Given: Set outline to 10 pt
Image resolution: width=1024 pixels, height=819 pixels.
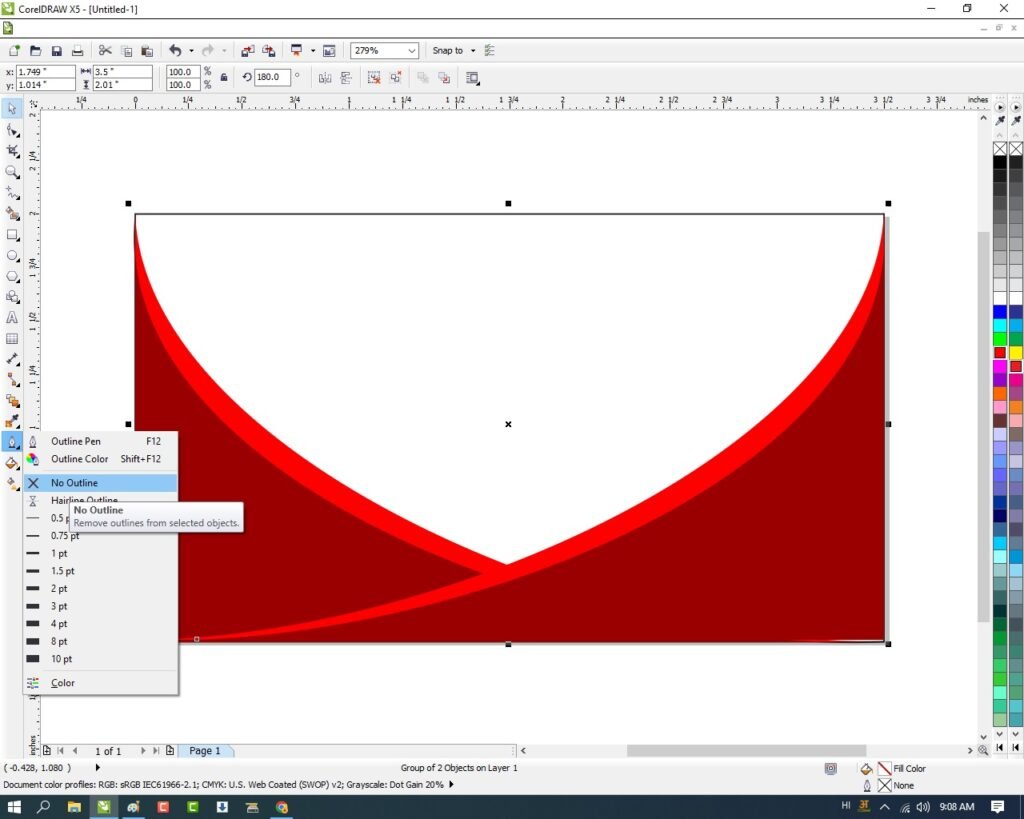Looking at the screenshot, I should pos(101,659).
